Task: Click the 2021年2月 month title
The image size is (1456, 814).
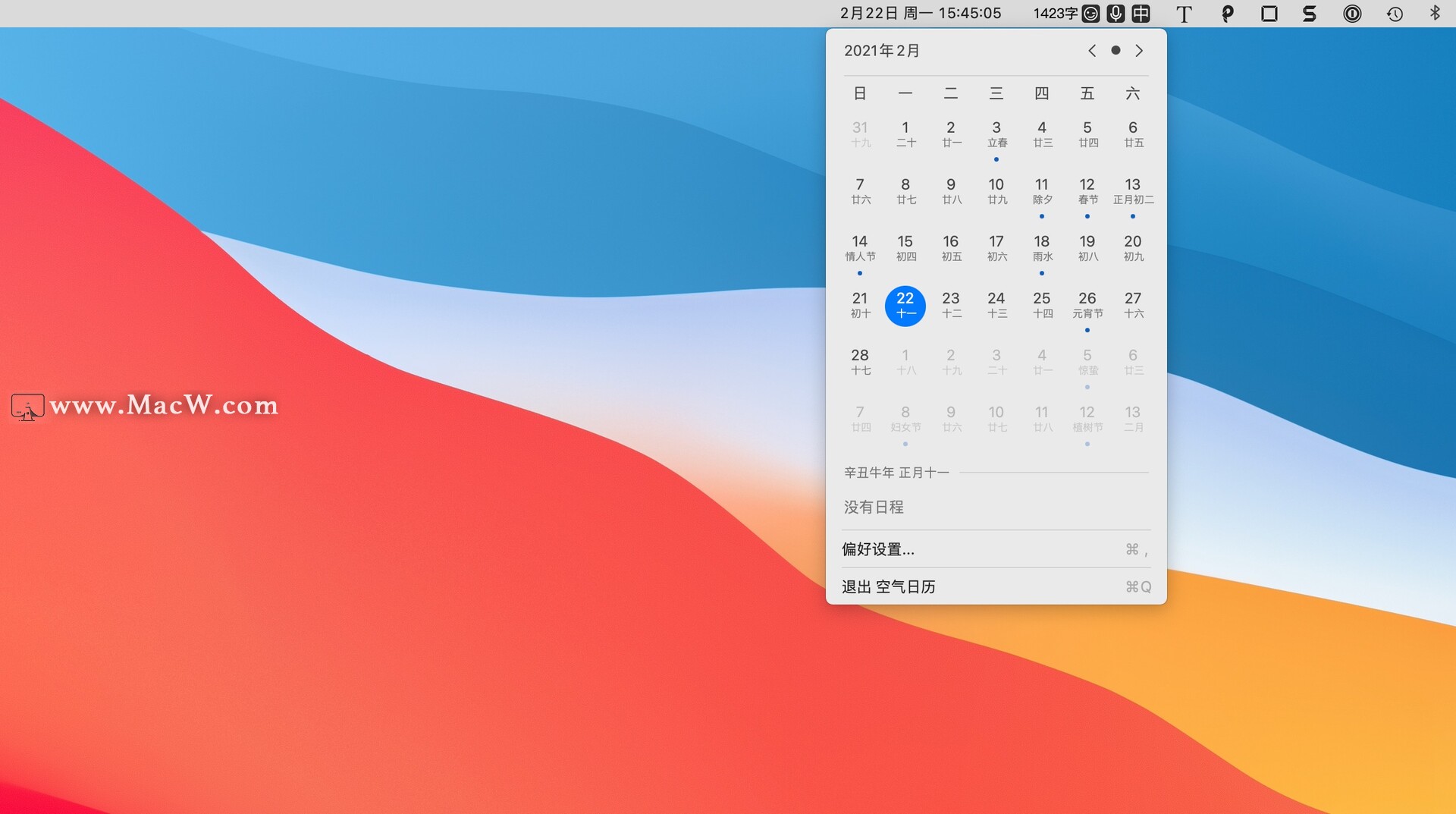Action: [882, 51]
